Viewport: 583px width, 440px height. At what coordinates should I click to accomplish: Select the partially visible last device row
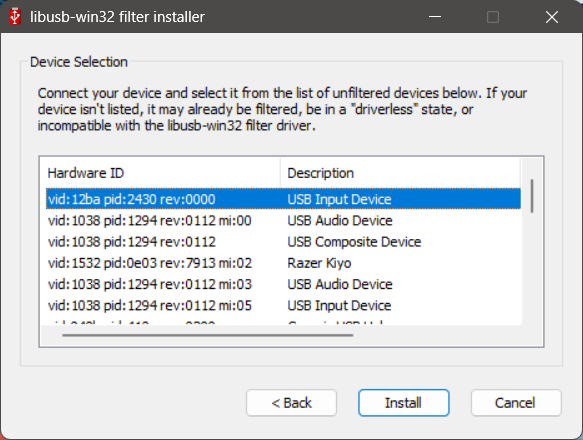coord(283,322)
